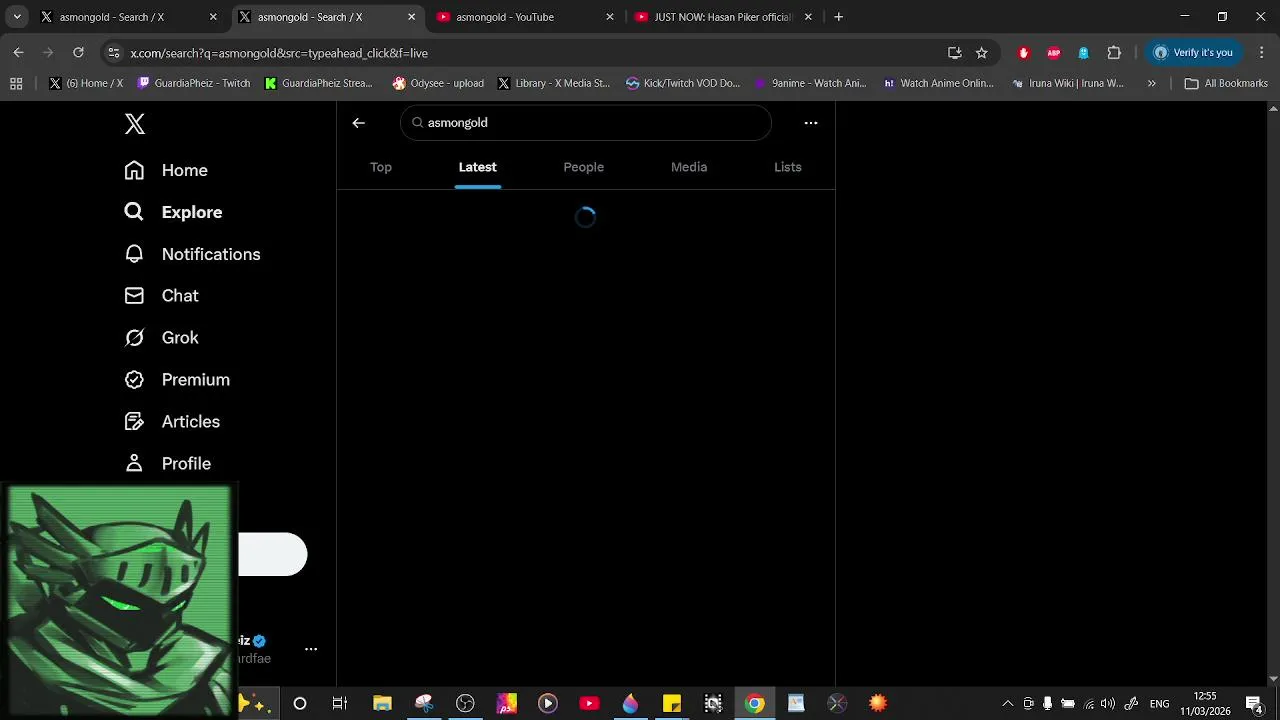This screenshot has height=720, width=1280.
Task: Open GuardiaPheiz - Twitch bookmark
Action: pos(194,84)
